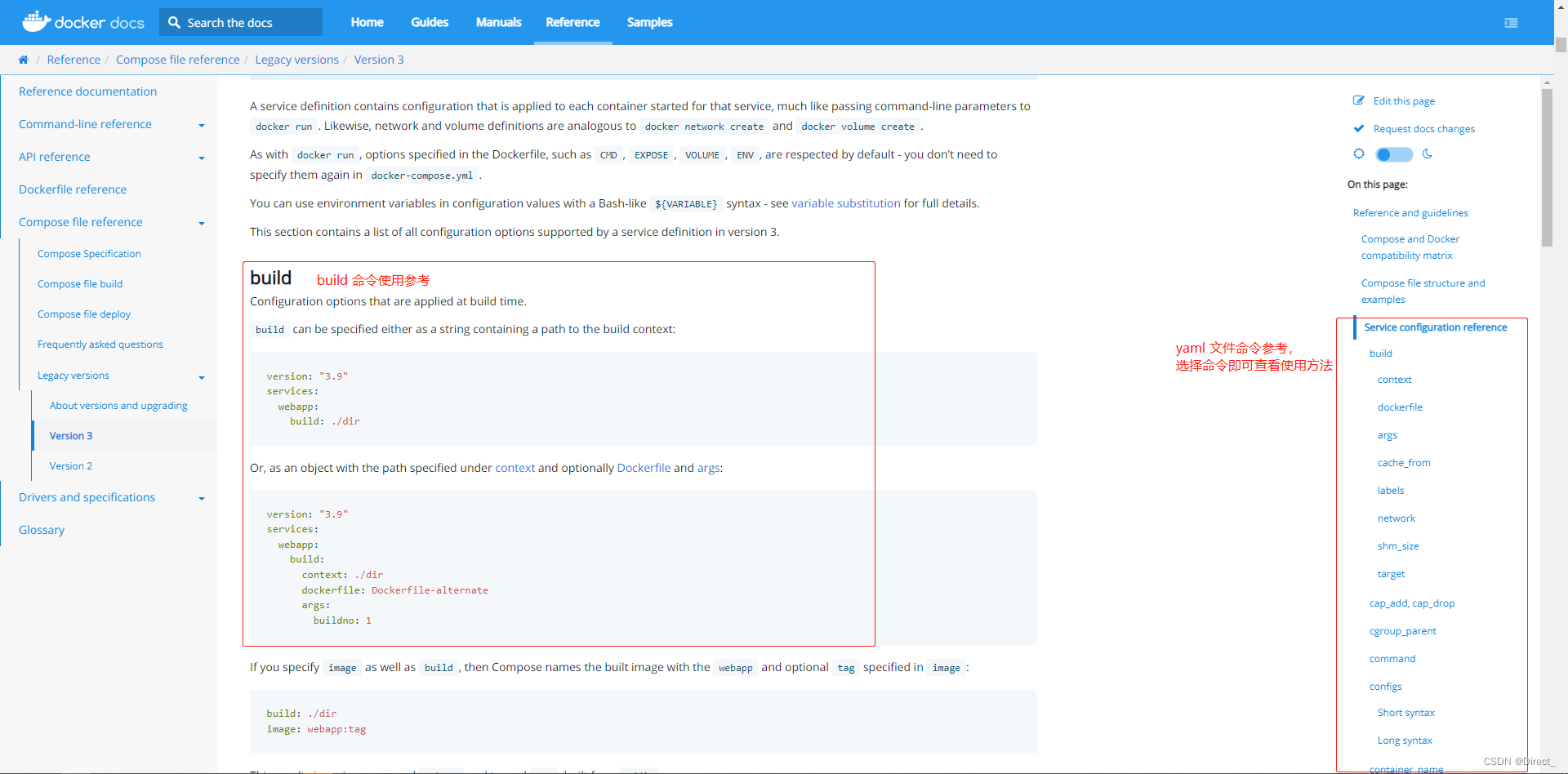The image size is (1568, 774).
Task: Toggle the light/dark theme switch
Action: pos(1394,154)
